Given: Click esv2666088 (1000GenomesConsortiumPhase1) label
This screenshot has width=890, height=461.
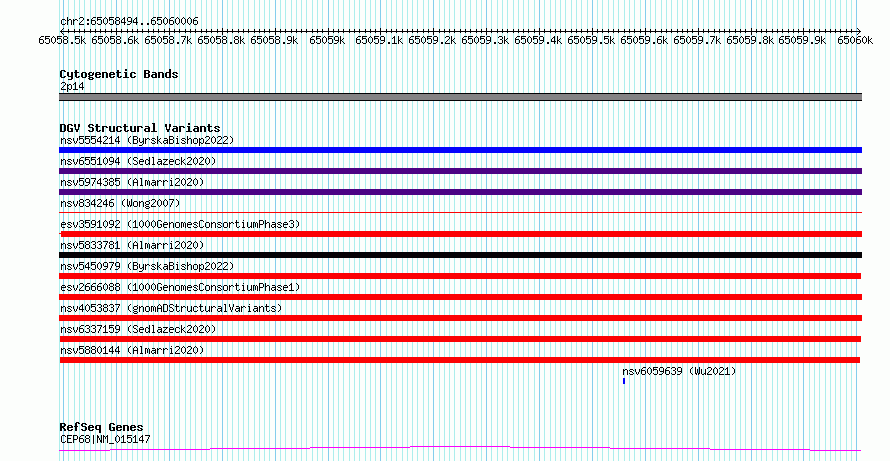Looking at the screenshot, I should (180, 287).
